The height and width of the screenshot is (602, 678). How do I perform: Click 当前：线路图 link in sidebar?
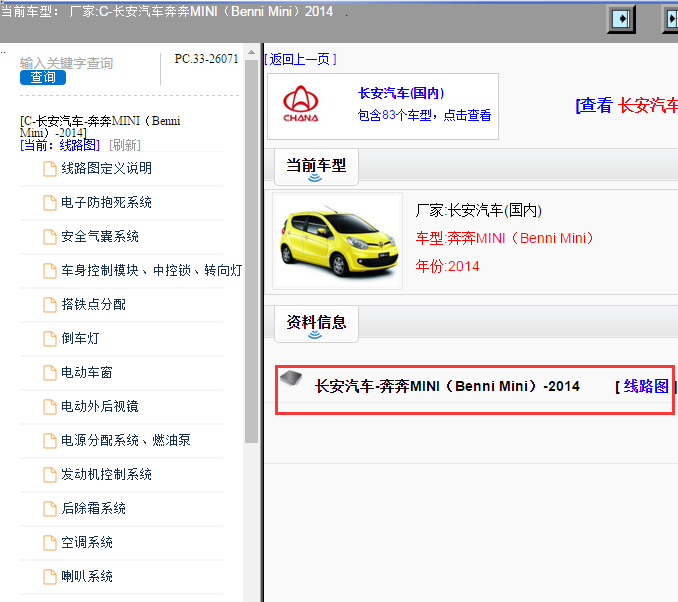60,145
